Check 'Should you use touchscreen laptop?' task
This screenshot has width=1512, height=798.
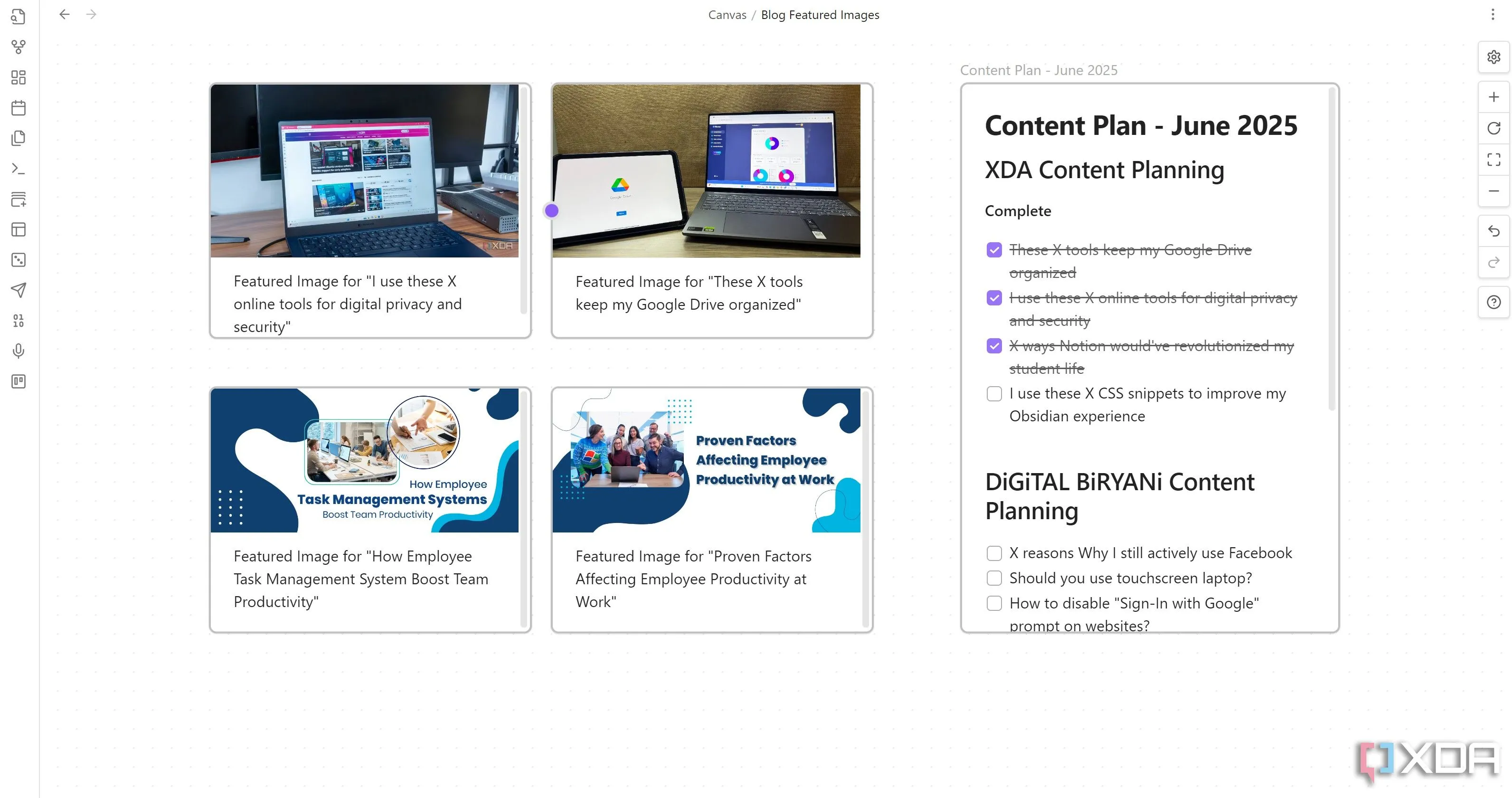pos(994,579)
